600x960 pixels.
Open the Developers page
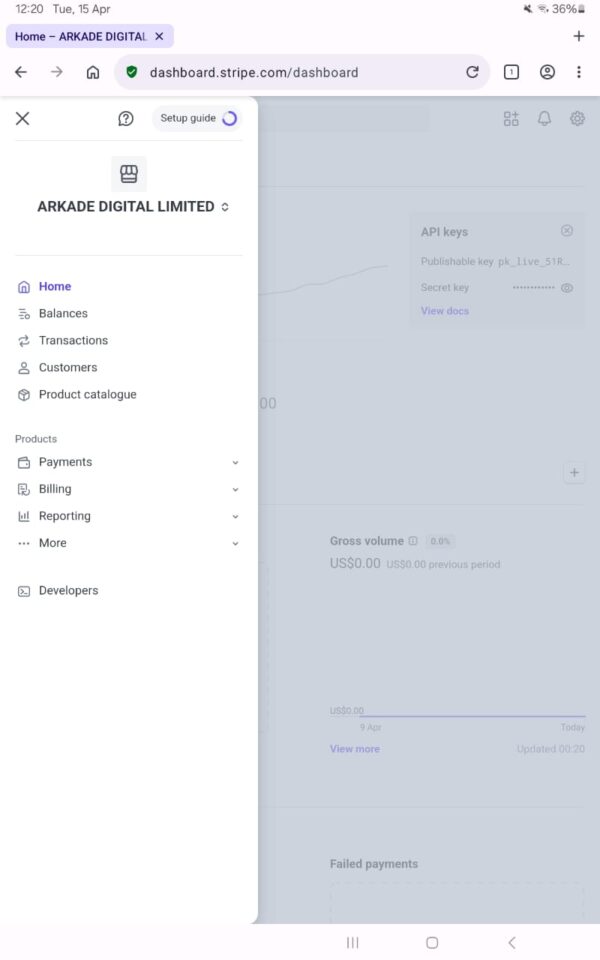click(x=68, y=591)
